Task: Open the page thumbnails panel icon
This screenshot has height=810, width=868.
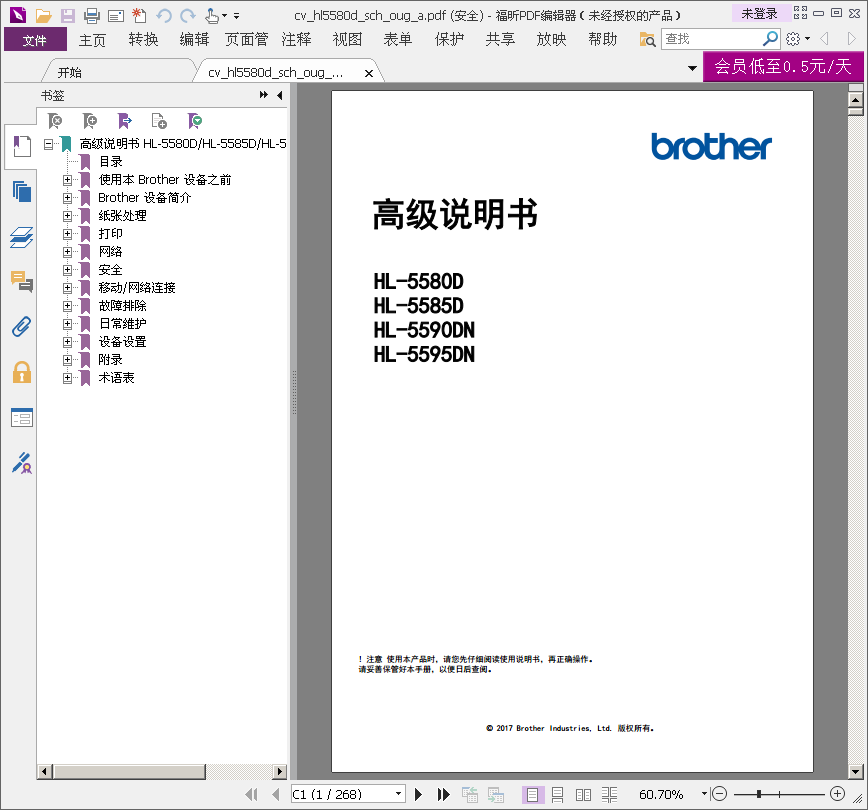Action: coord(22,192)
